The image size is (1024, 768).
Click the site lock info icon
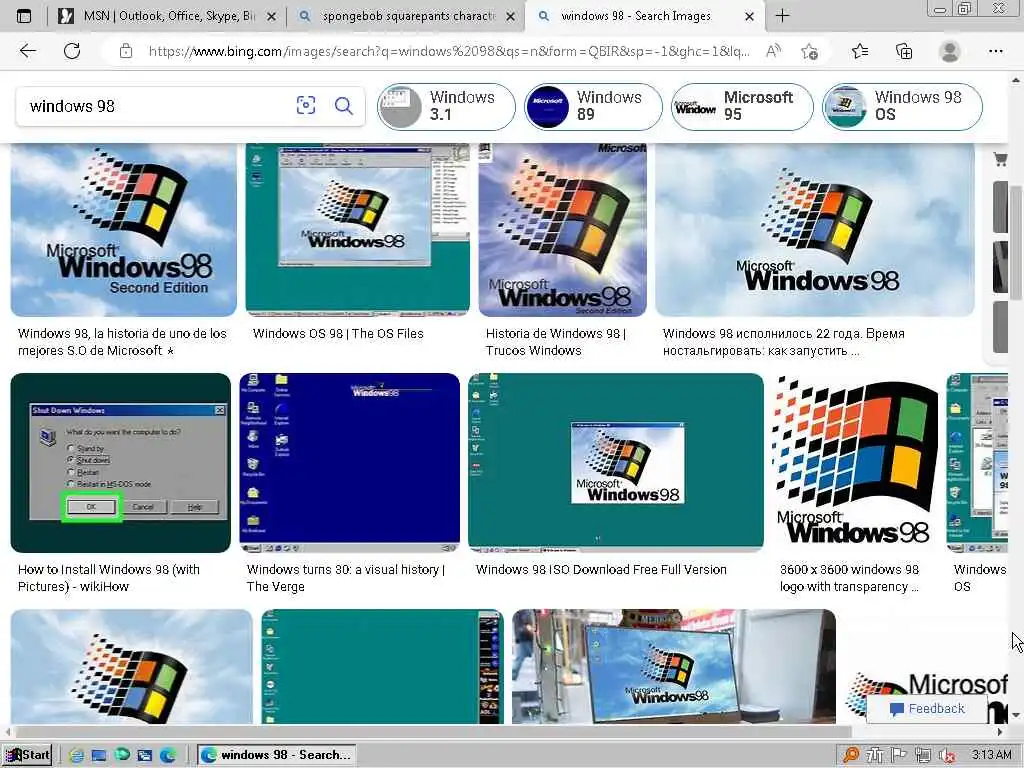pos(126,51)
